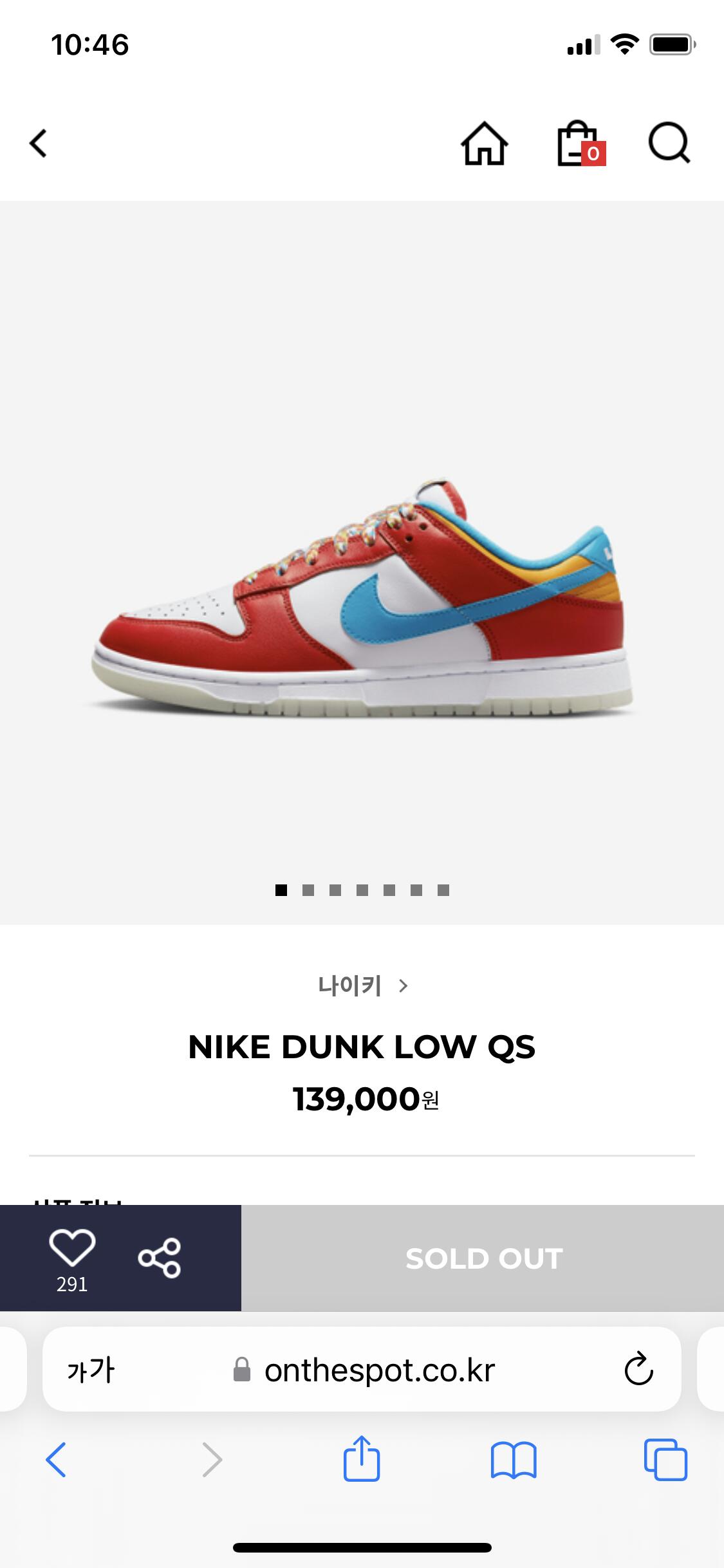Open the Safari share sheet icon

[361, 1459]
